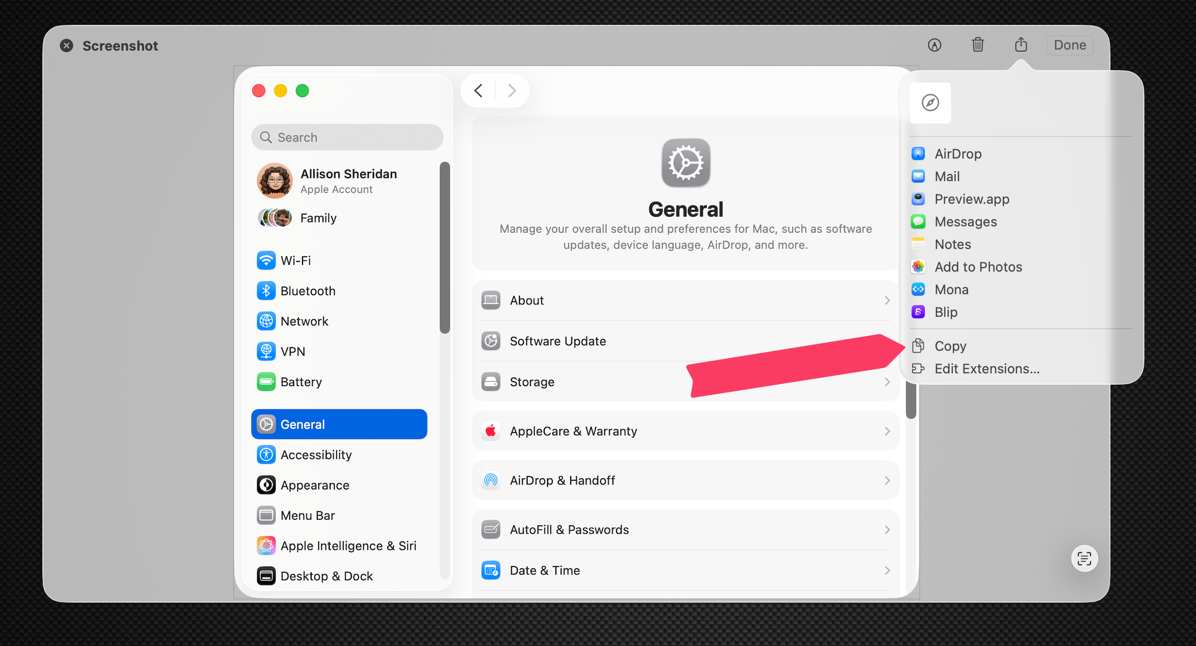
Task: Select Wi-Fi in the settings sidebar
Action: [294, 260]
